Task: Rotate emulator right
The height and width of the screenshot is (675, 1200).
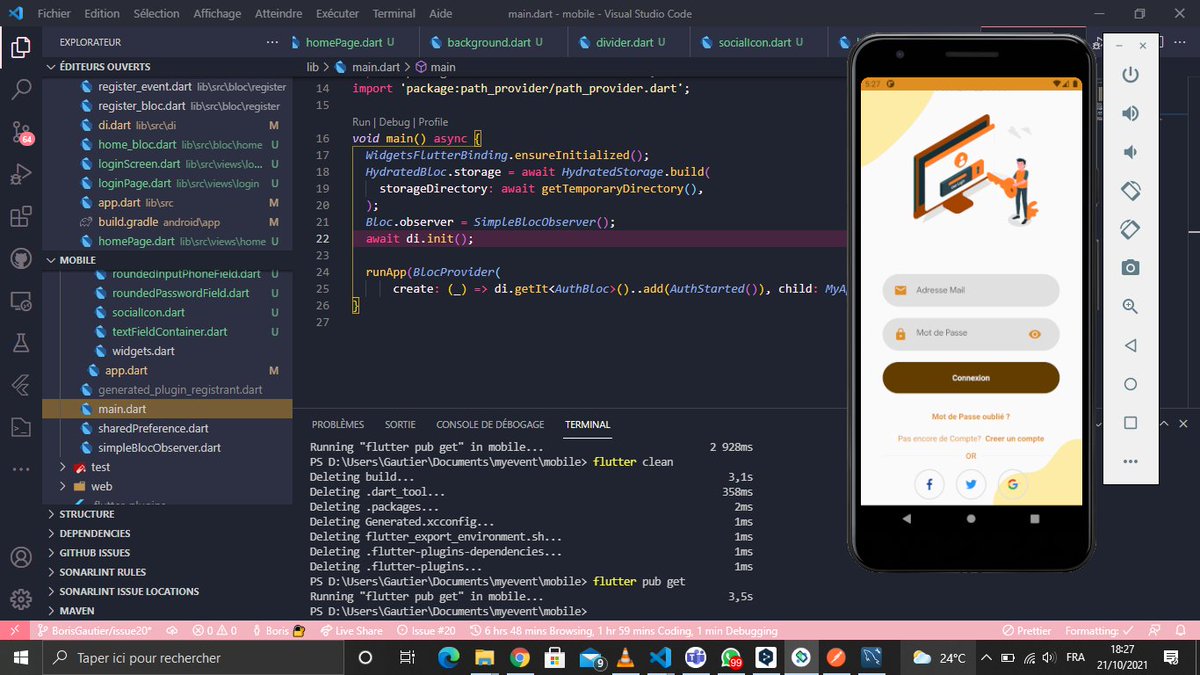Action: click(1130, 229)
